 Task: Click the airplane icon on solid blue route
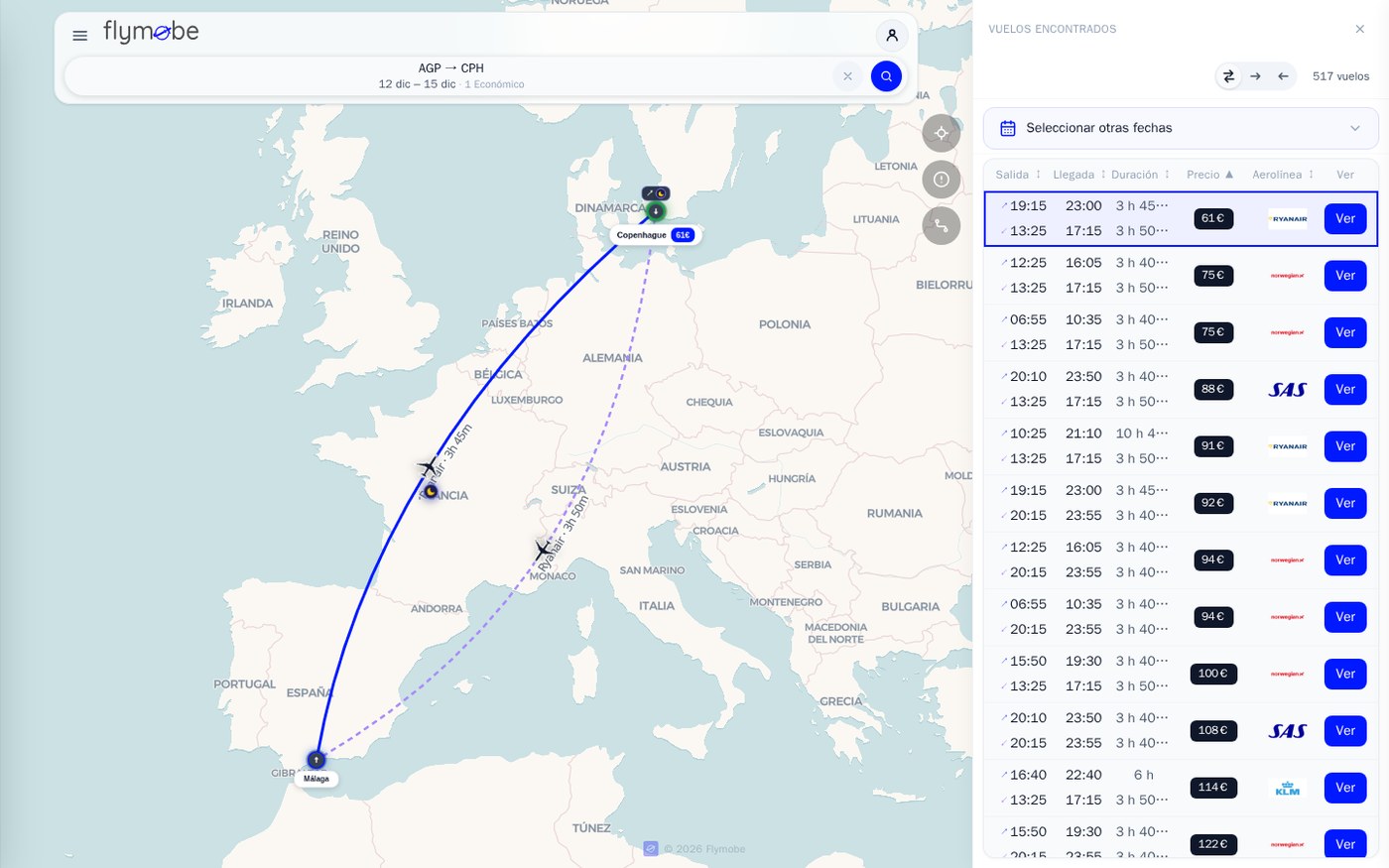point(429,466)
